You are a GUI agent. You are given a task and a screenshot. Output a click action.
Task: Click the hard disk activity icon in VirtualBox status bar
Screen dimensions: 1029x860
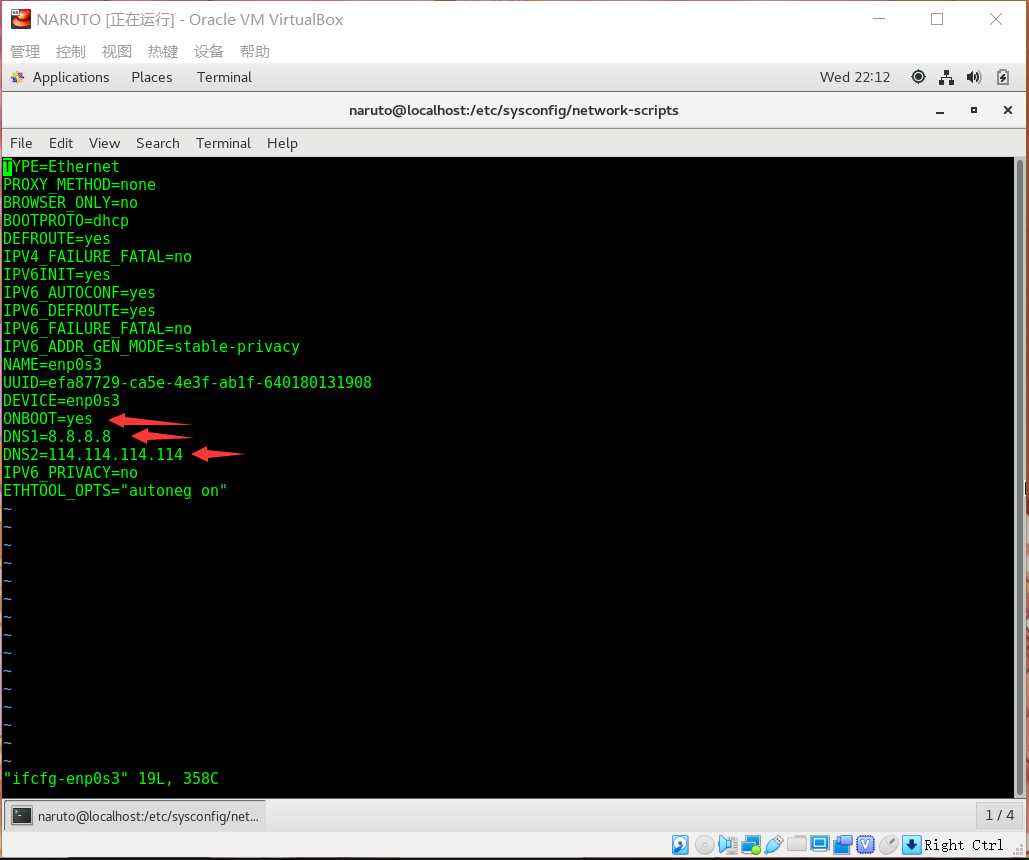680,844
